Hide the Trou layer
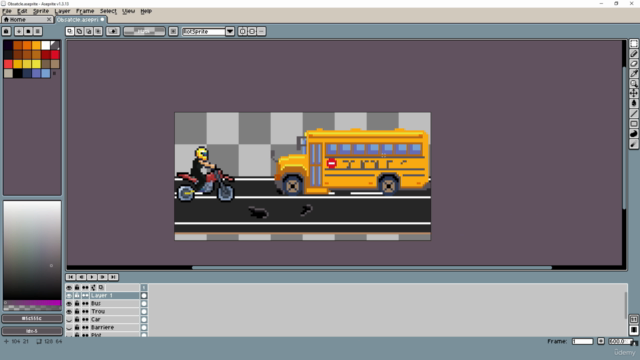This screenshot has width=640, height=360. pos(69,311)
